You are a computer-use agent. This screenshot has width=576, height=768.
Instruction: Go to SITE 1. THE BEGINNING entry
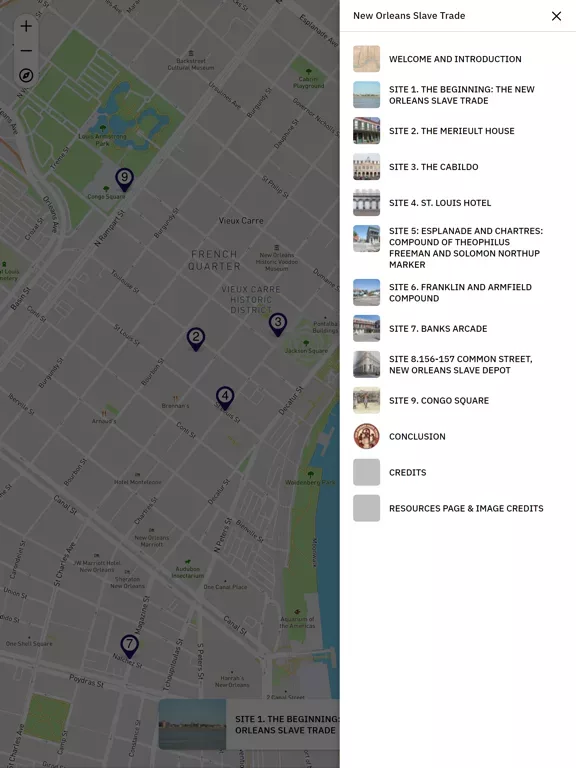click(461, 95)
